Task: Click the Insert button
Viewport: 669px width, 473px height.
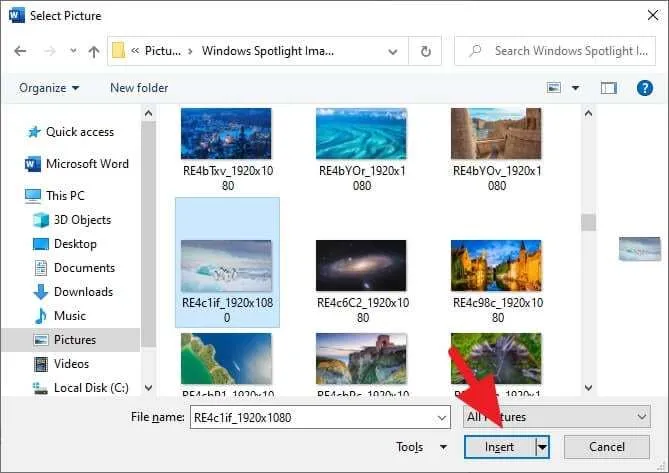Action: (x=500, y=447)
